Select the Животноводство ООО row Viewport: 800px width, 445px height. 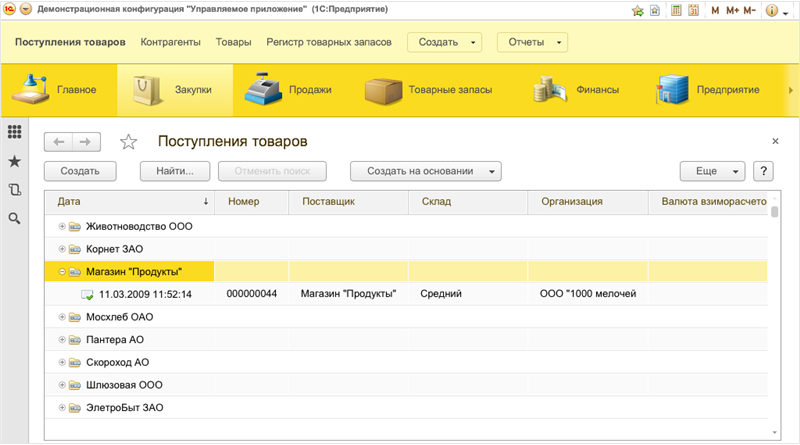[x=406, y=226]
